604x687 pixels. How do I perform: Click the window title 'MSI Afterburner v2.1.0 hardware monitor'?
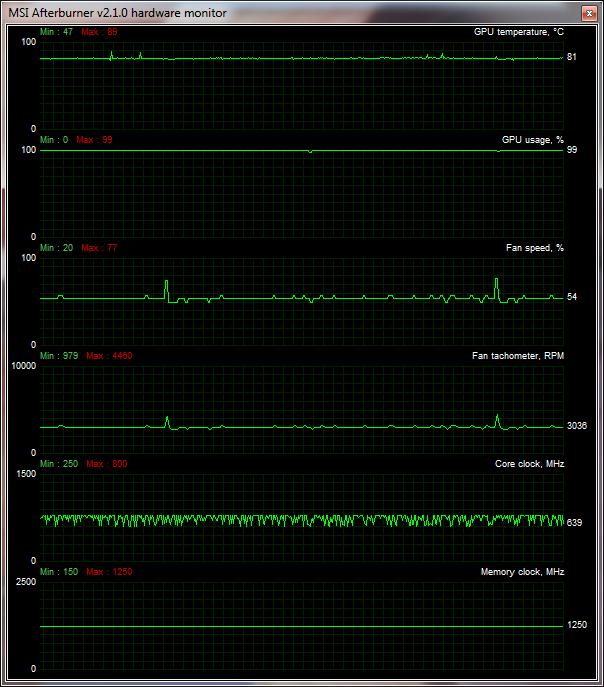click(117, 13)
